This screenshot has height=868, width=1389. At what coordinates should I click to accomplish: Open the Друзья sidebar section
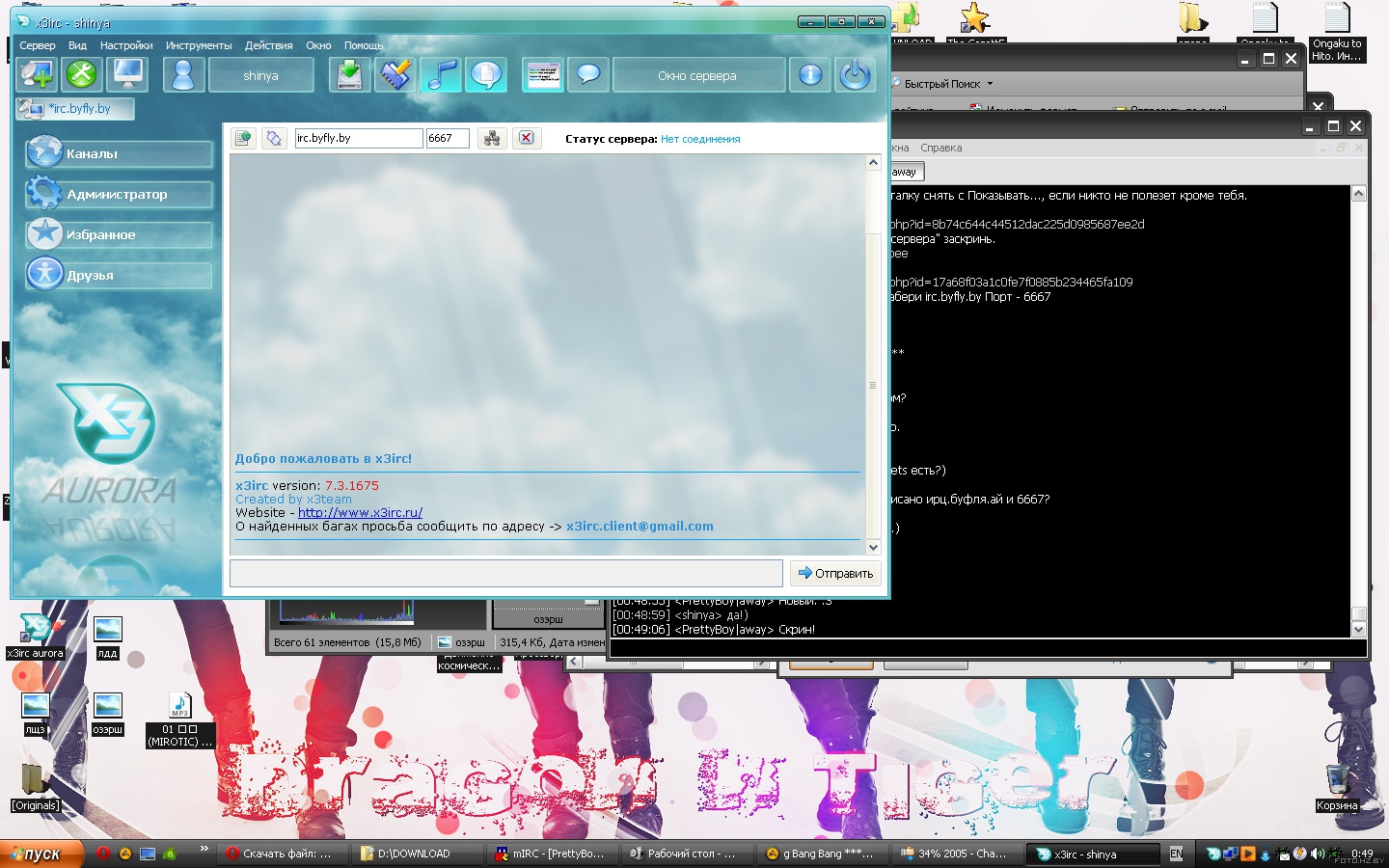[119, 275]
